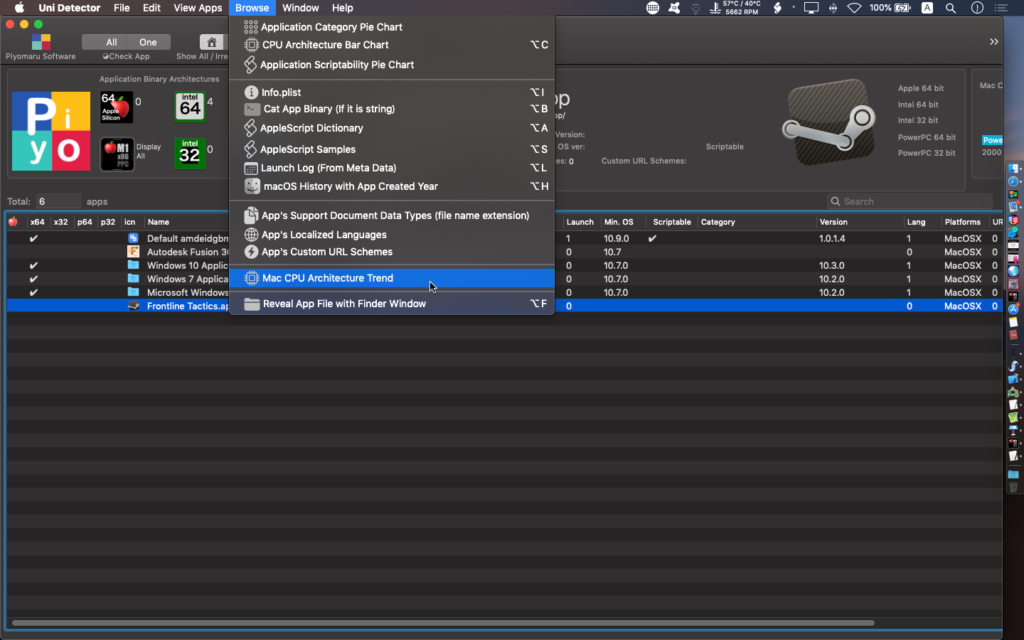Click the temperature and fan RPM monitor

[735, 8]
